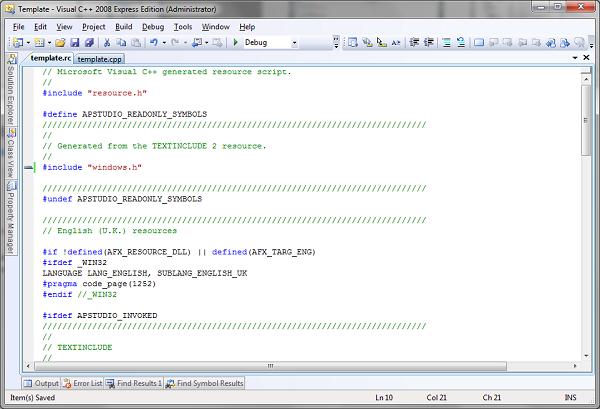Screen dimensions: 600x409
Task: Click next bookmark in document icon
Action: (x=565, y=42)
